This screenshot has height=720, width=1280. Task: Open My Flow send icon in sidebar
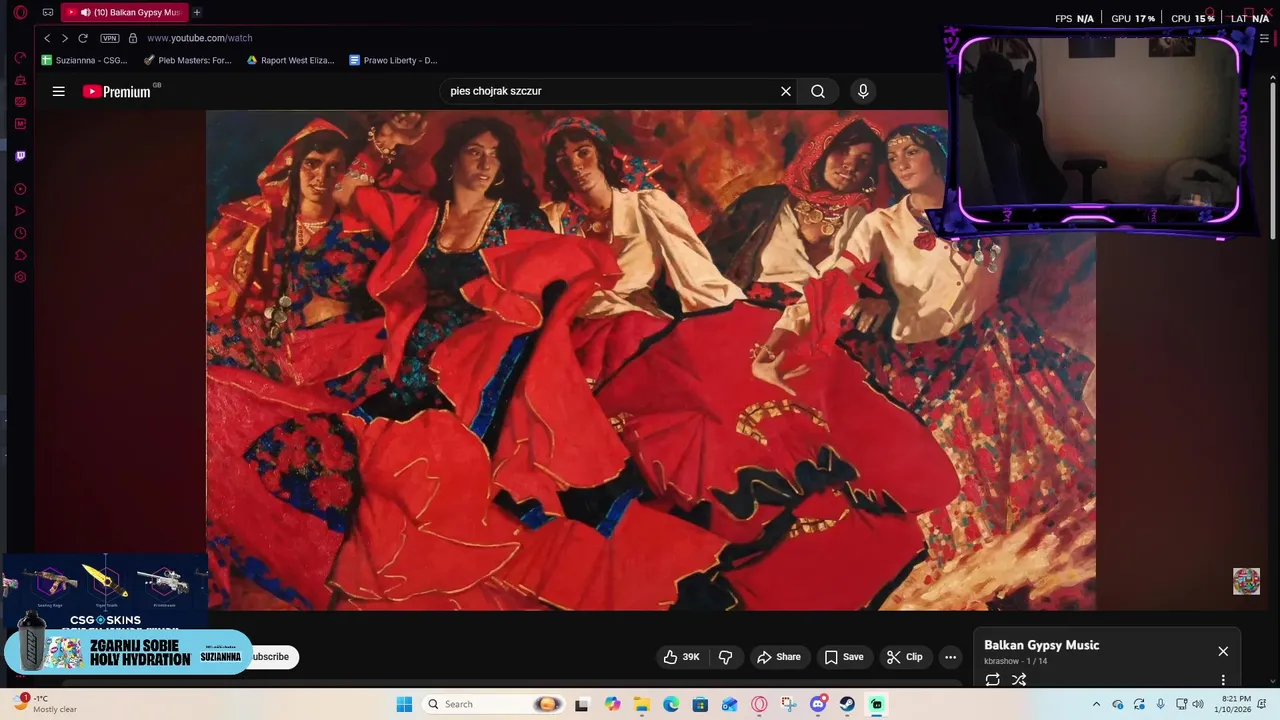pyautogui.click(x=20, y=211)
